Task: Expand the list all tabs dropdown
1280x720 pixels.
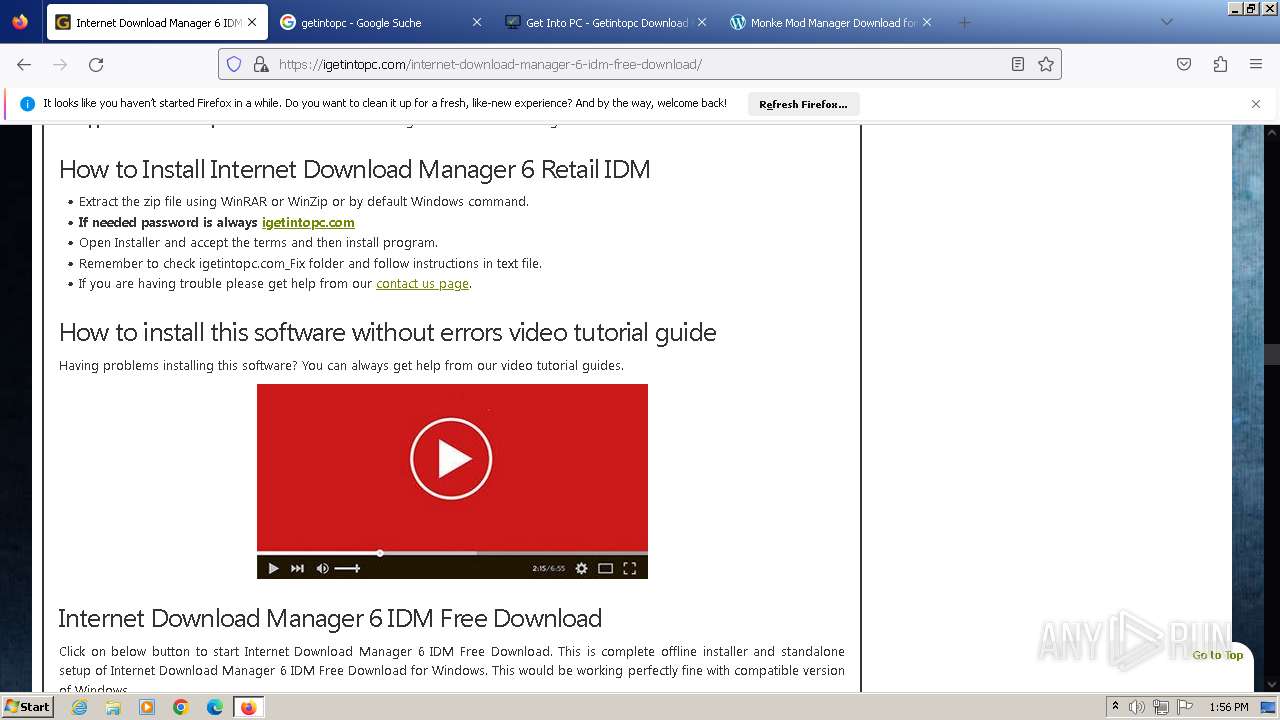Action: (x=1166, y=22)
